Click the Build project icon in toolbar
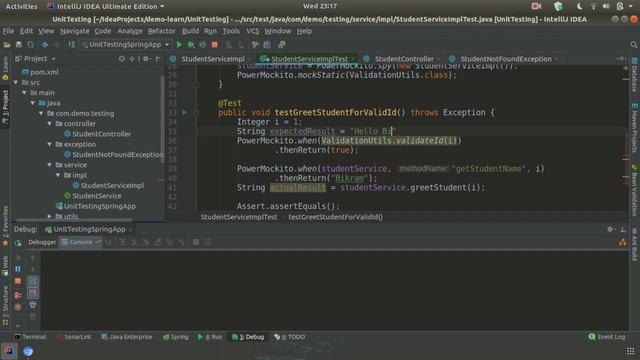Screen dimensions: 640x360 pos(71,44)
